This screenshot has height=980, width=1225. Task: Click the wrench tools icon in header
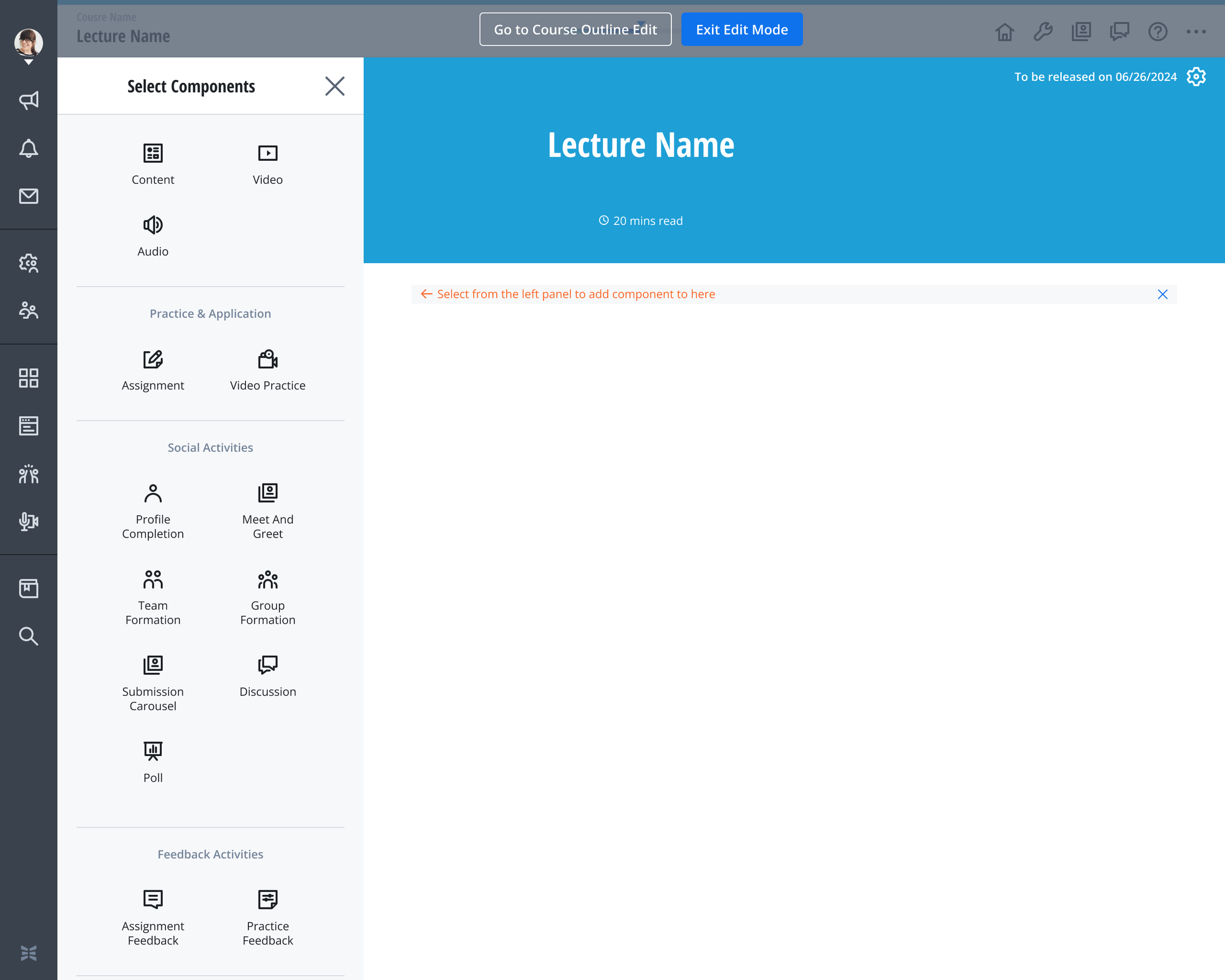point(1043,32)
